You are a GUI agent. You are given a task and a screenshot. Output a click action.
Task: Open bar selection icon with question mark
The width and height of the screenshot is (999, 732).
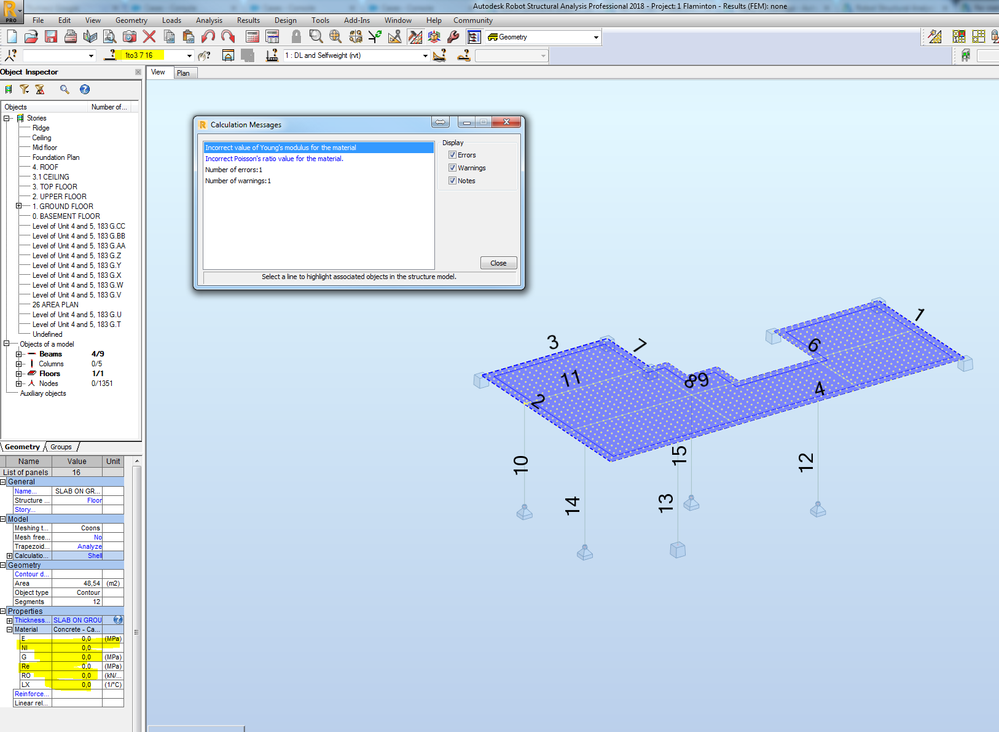tap(111, 55)
